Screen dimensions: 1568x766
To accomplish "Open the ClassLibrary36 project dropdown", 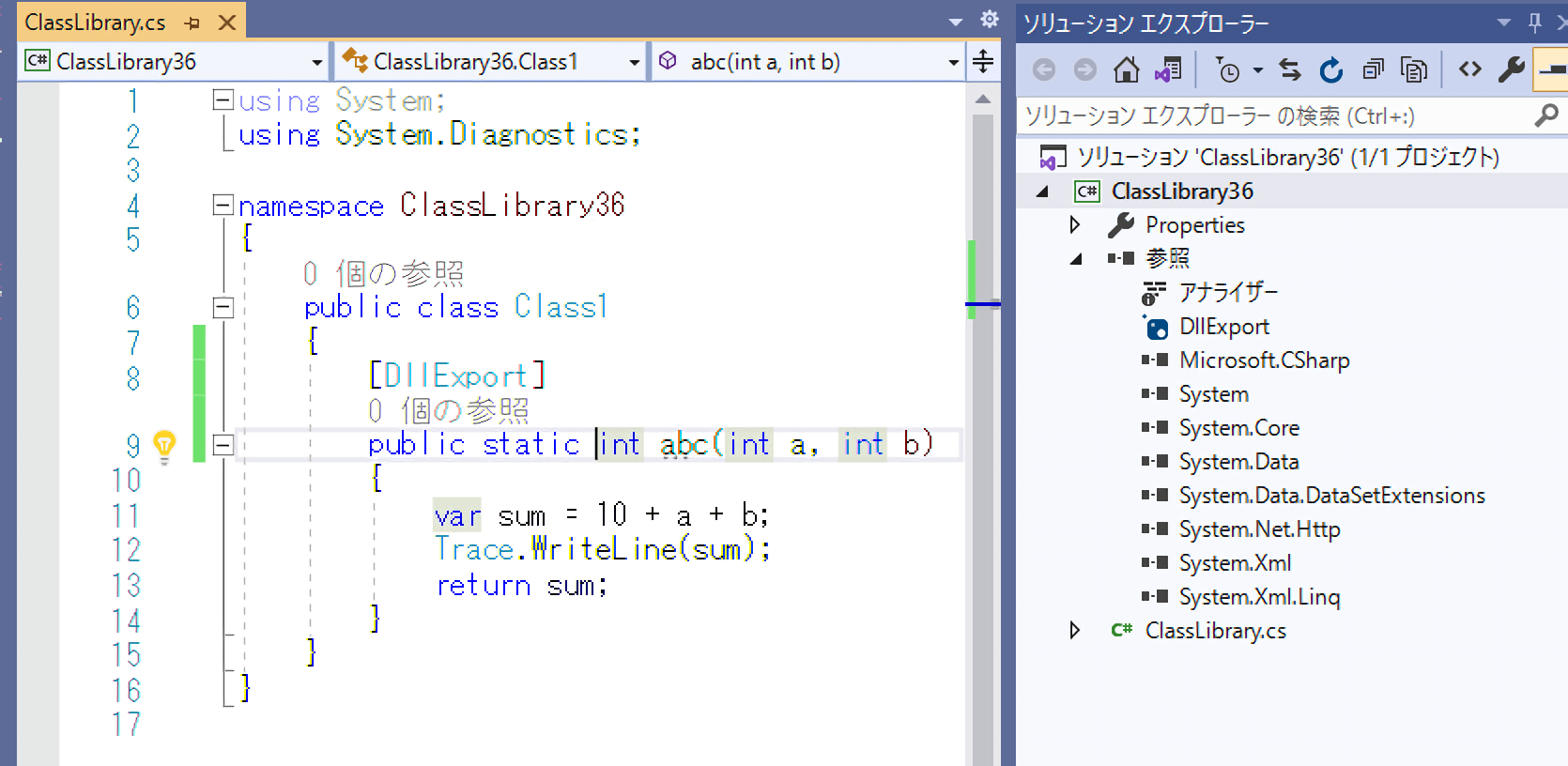I will (316, 63).
